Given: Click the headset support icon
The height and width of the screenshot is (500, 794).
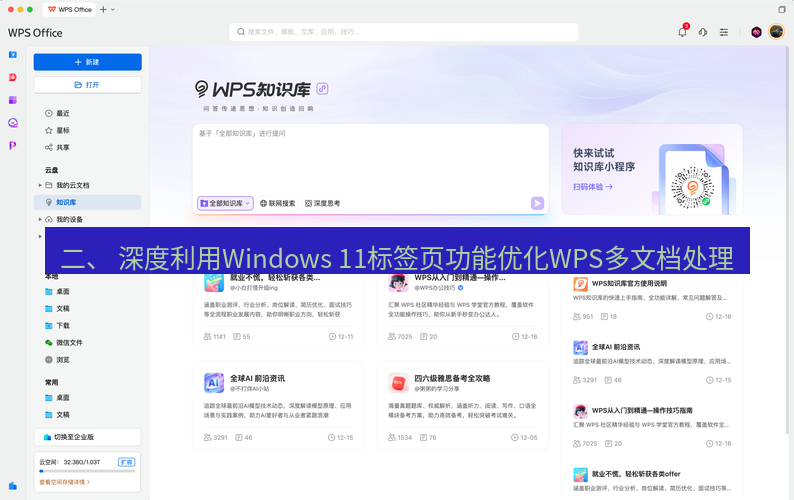Looking at the screenshot, I should 703,32.
